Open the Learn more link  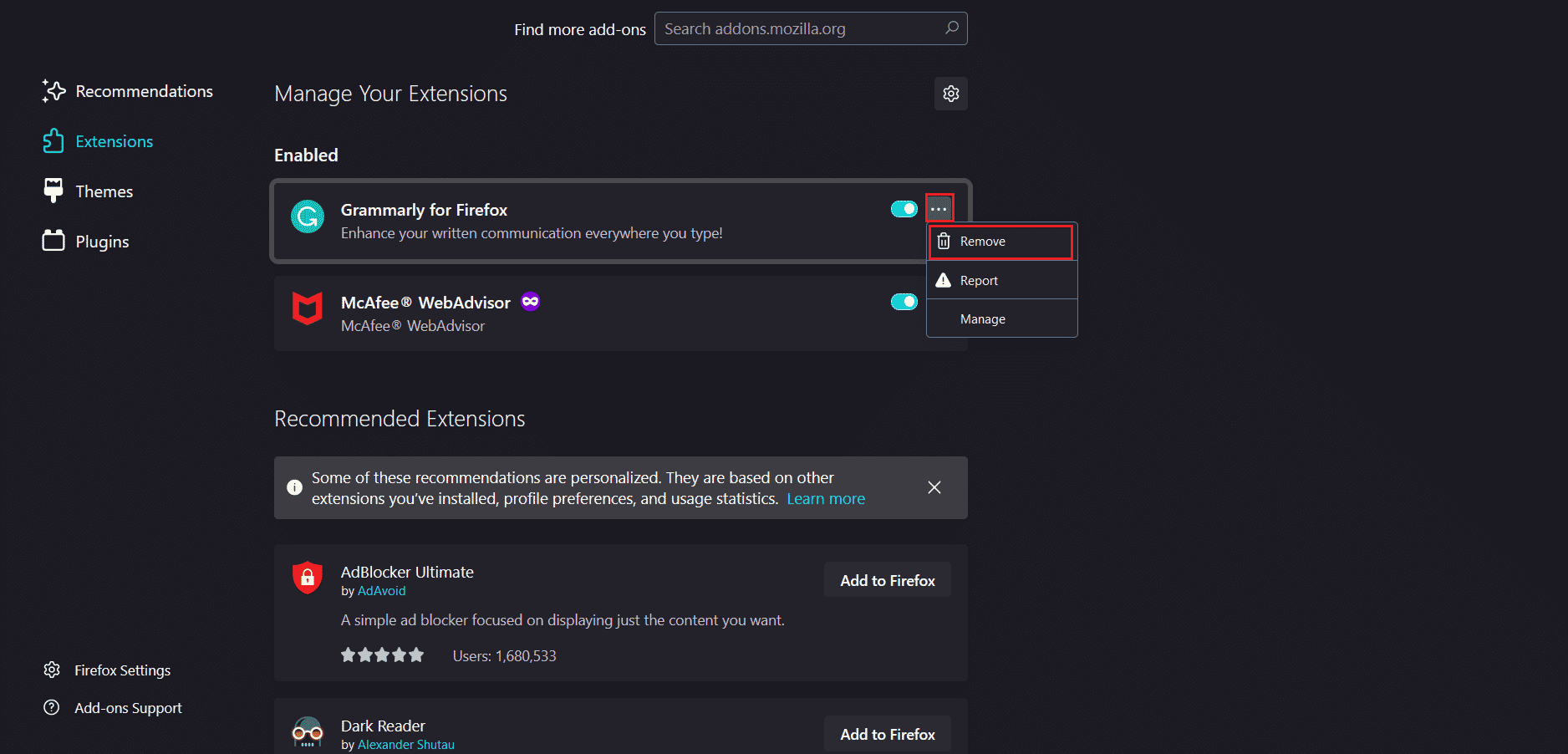(x=826, y=499)
